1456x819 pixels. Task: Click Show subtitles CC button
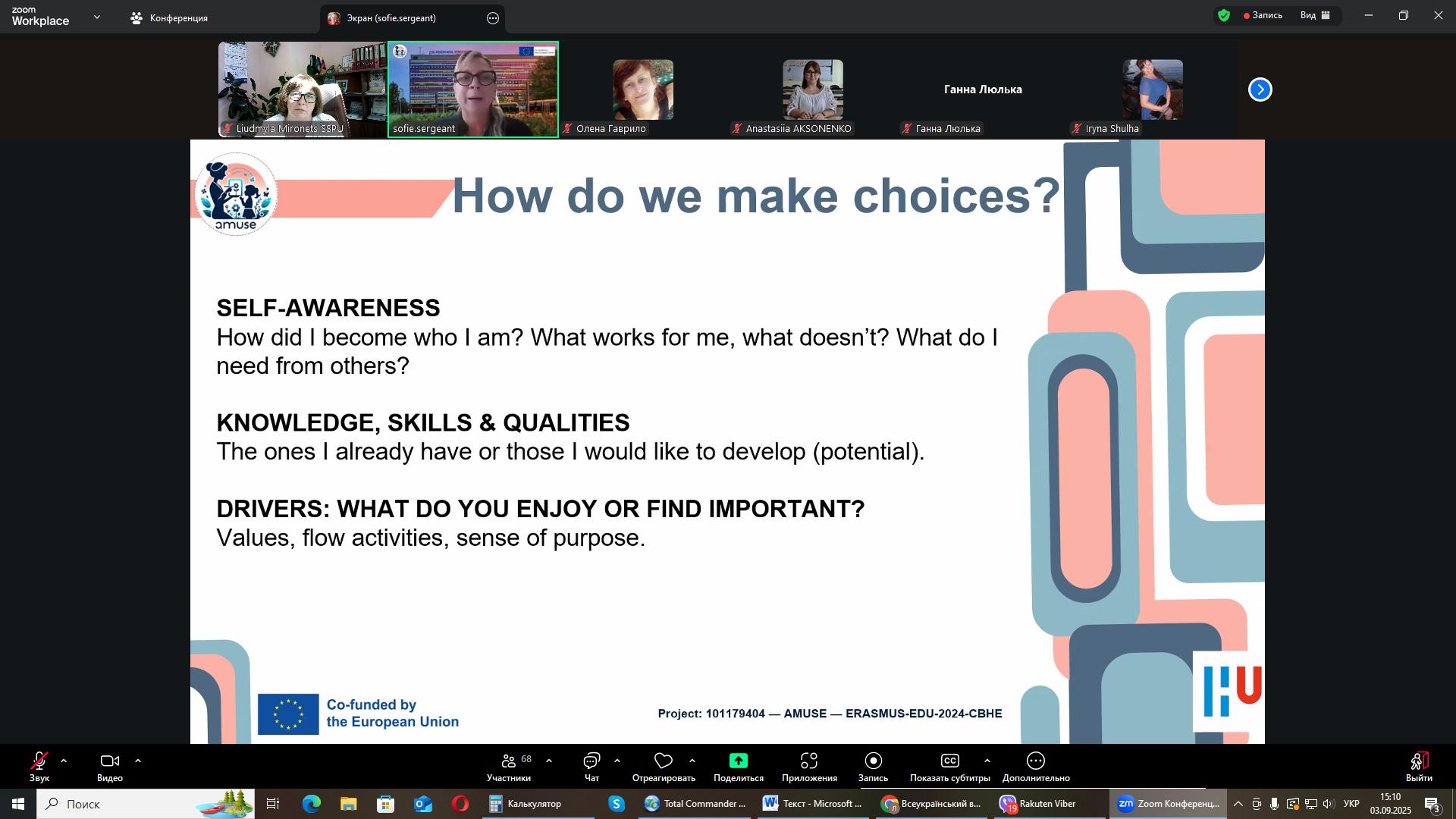[x=949, y=761]
